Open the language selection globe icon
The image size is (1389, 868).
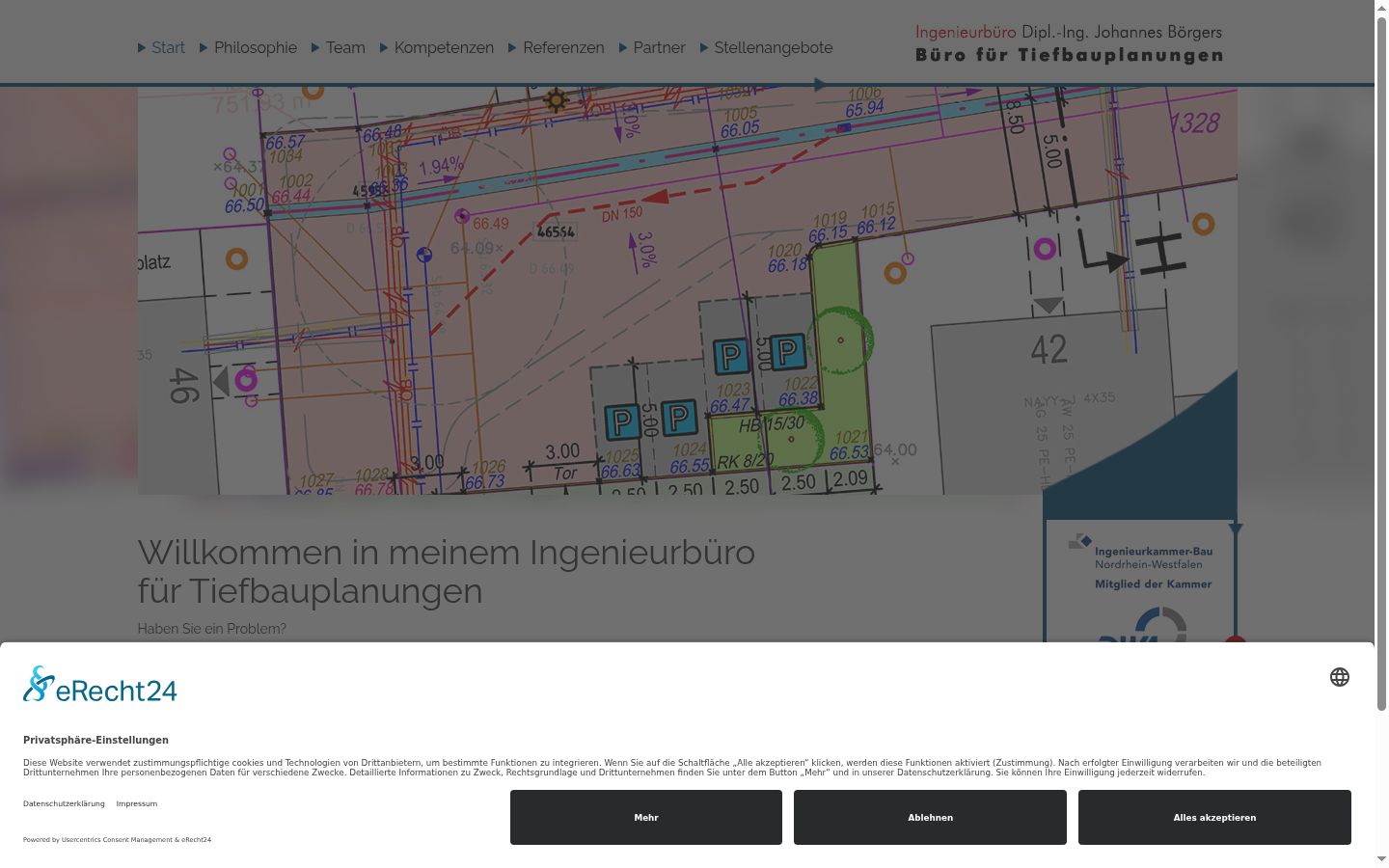[x=1340, y=677]
